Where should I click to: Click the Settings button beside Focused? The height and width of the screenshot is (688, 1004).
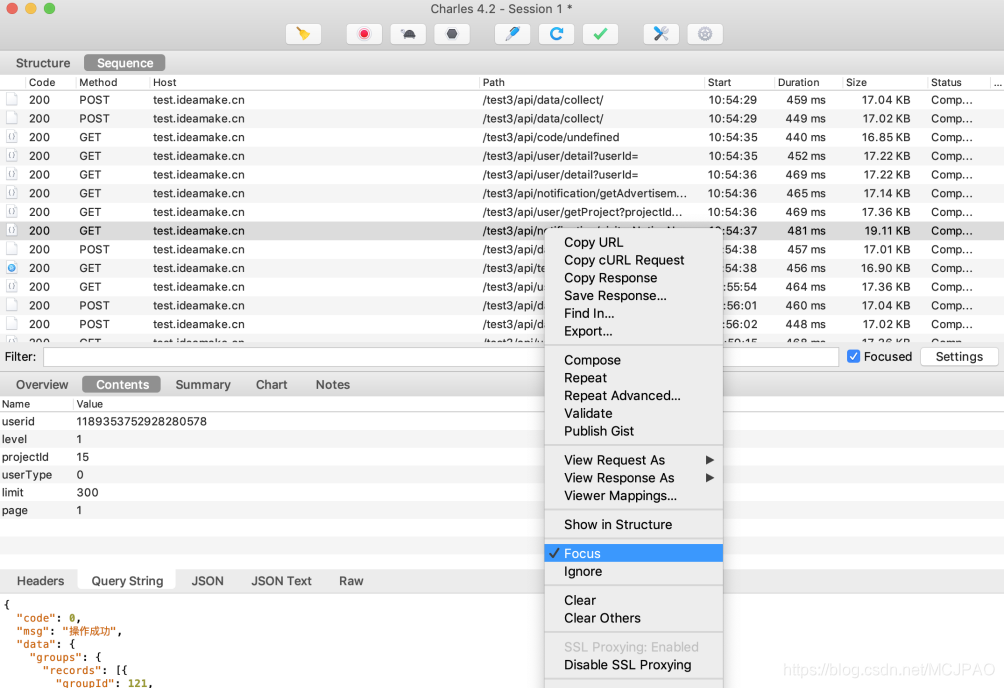(x=959, y=357)
